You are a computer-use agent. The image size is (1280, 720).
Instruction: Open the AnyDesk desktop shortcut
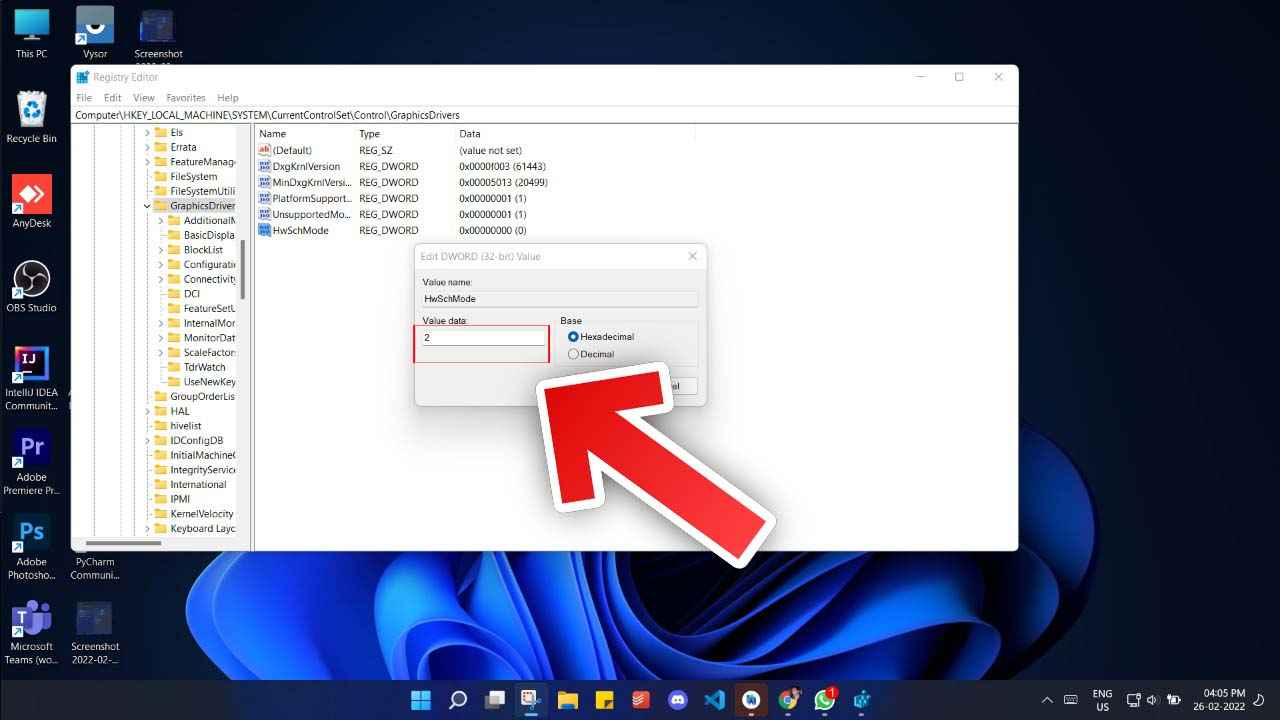pos(32,202)
